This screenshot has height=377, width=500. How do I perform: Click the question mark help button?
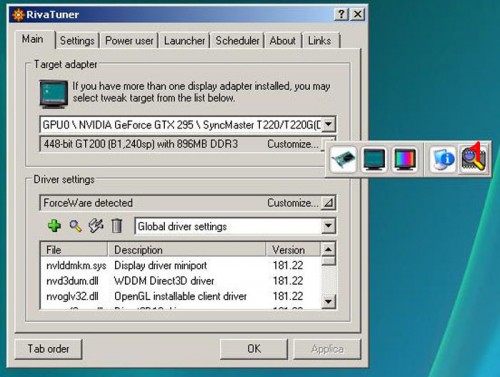point(341,14)
